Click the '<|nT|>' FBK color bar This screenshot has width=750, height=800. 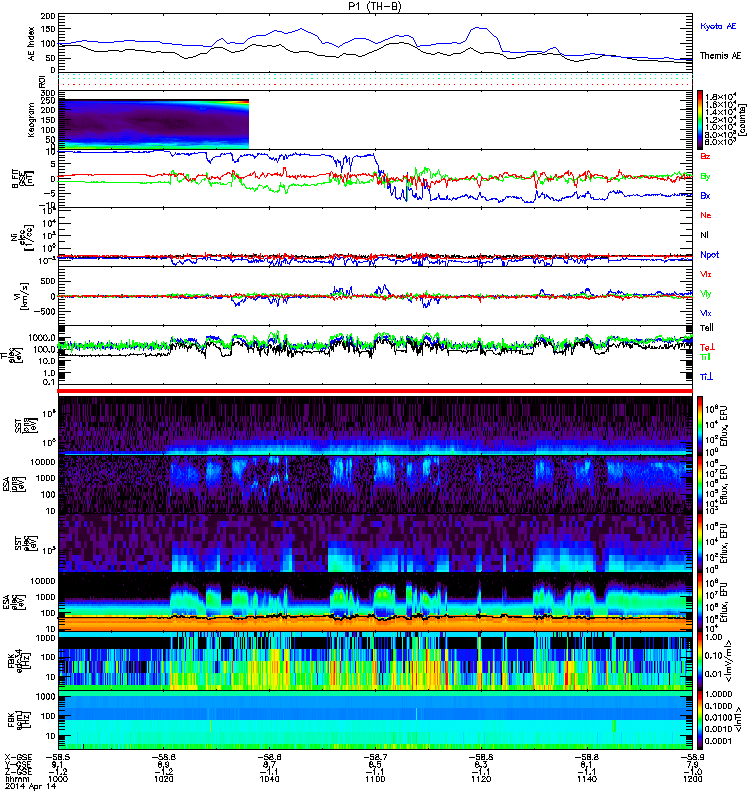701,720
